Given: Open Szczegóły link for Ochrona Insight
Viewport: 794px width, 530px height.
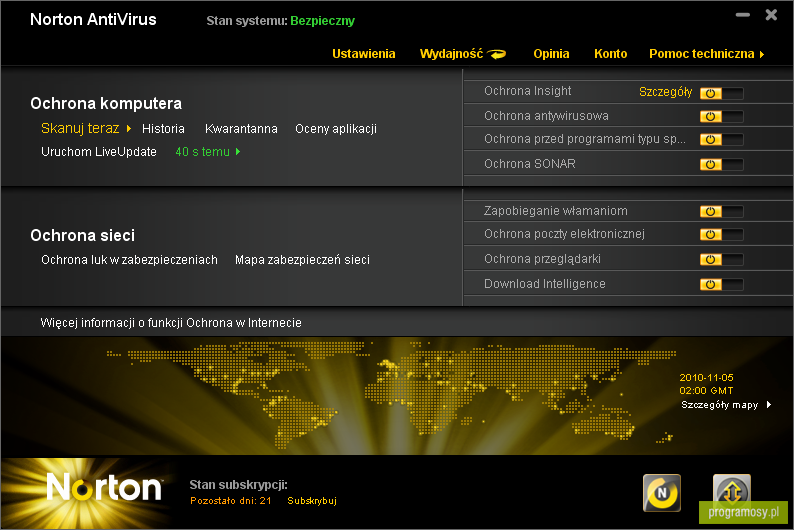Looking at the screenshot, I should coord(665,92).
